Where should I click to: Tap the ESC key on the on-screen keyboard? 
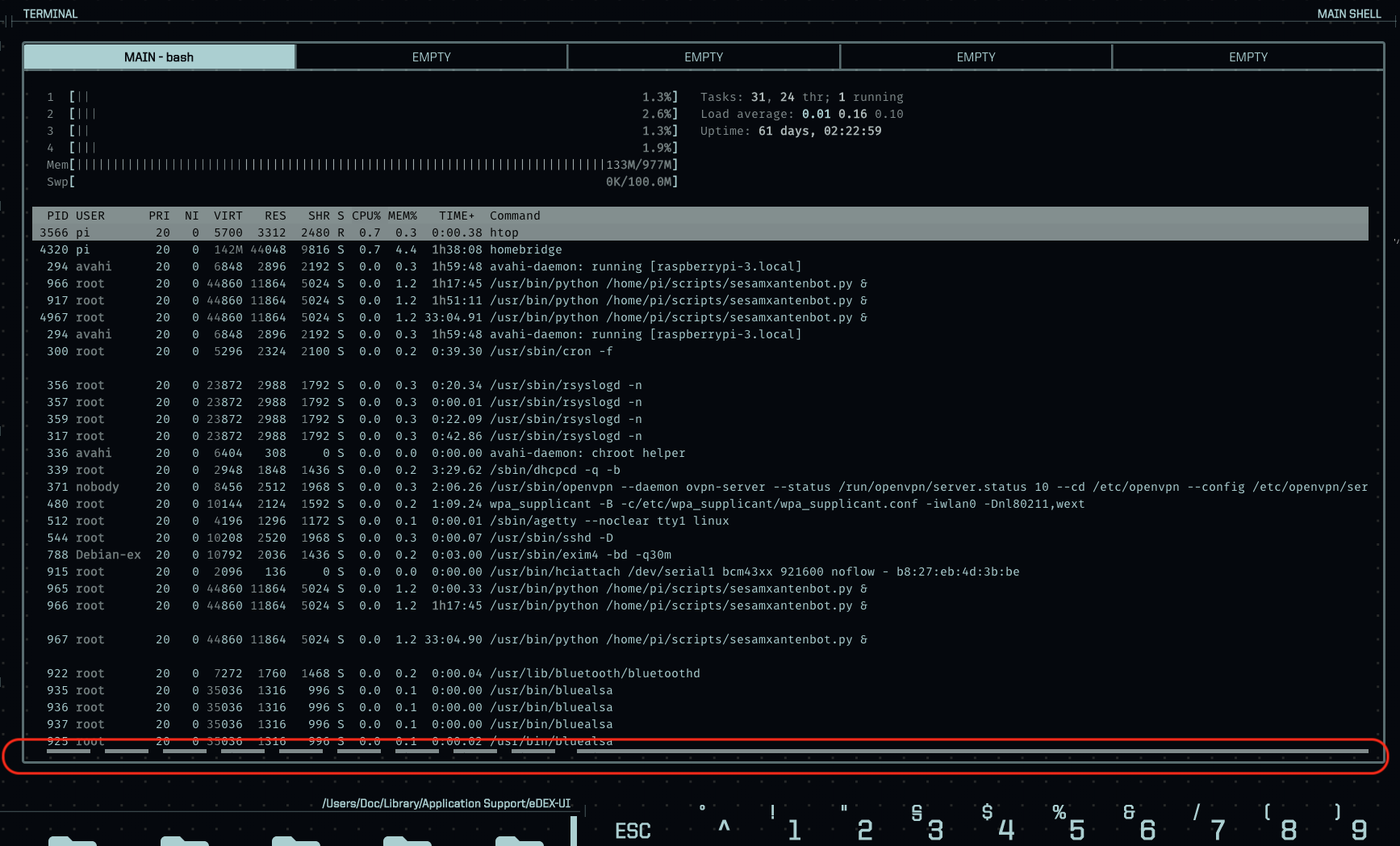[x=633, y=831]
